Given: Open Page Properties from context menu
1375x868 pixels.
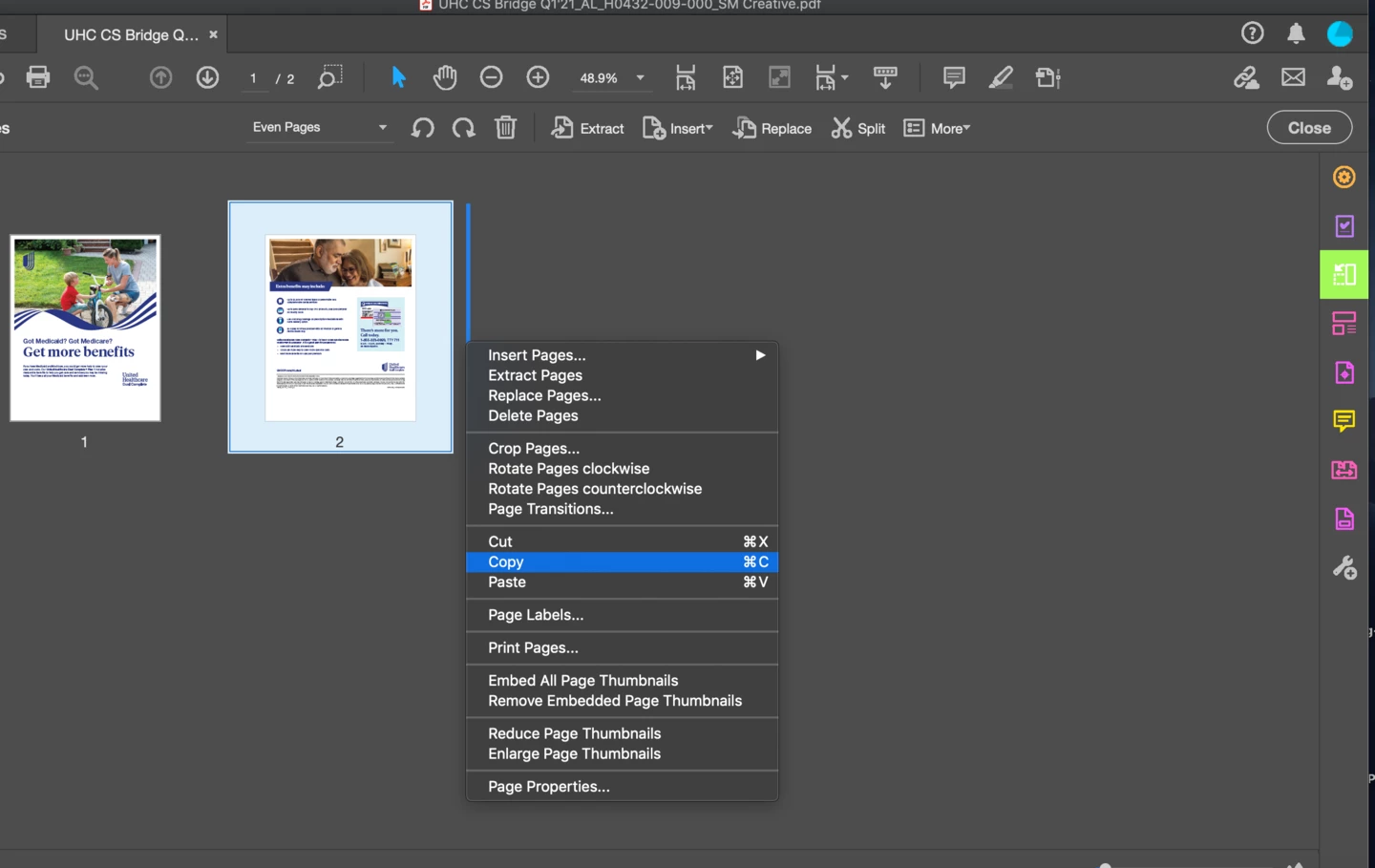Looking at the screenshot, I should [x=622, y=787].
